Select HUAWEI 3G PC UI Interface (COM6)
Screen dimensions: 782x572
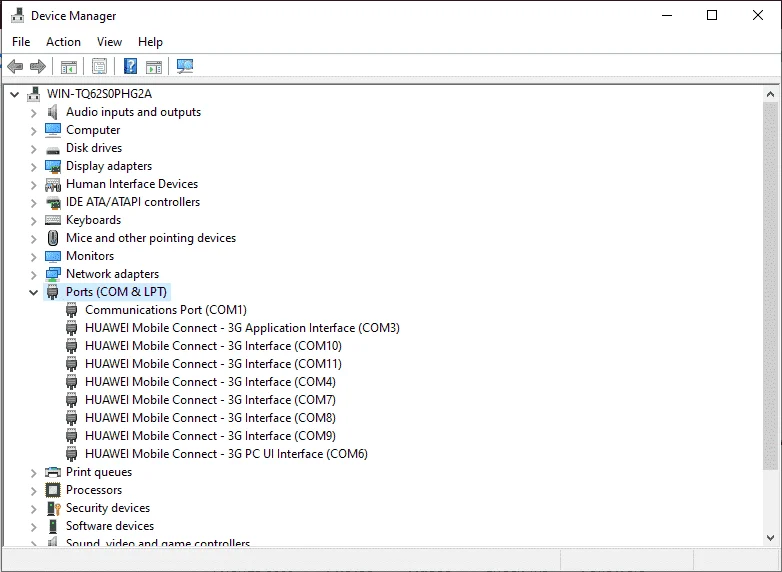226,454
